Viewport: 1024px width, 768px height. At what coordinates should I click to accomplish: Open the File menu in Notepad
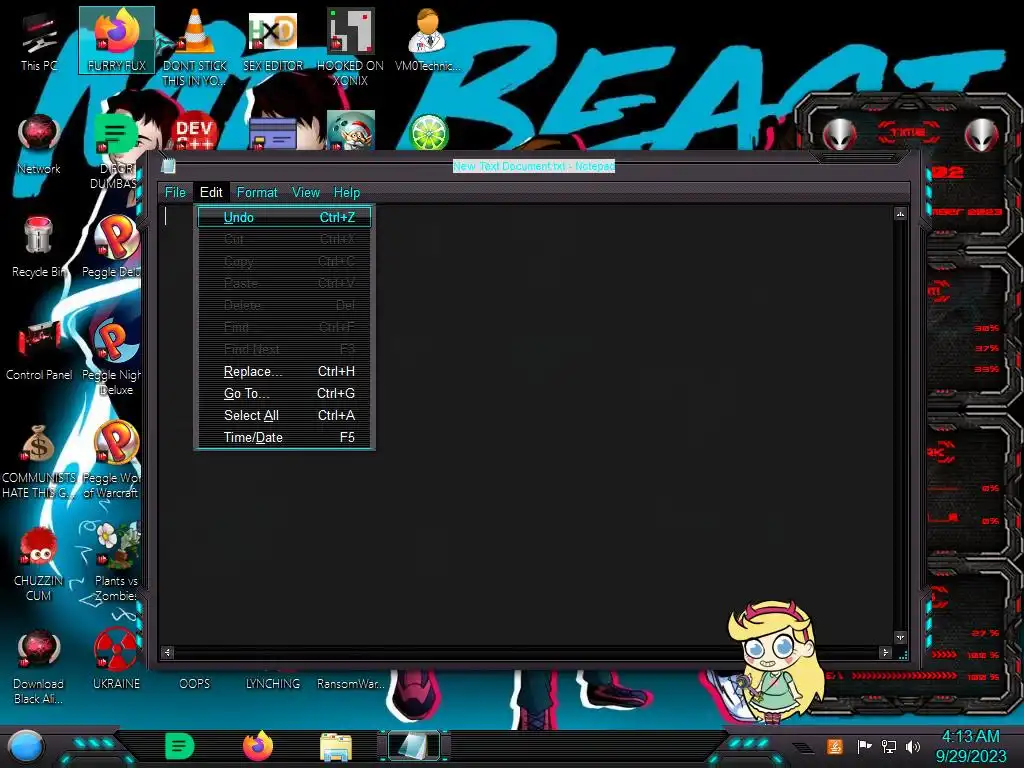(x=175, y=193)
